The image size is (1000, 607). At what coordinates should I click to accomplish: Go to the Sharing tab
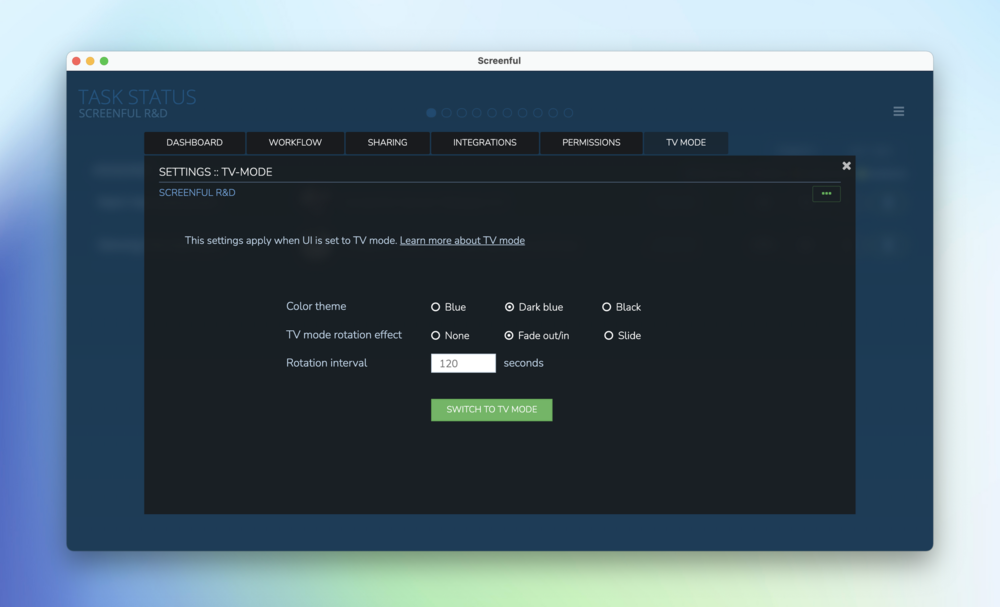pos(387,143)
